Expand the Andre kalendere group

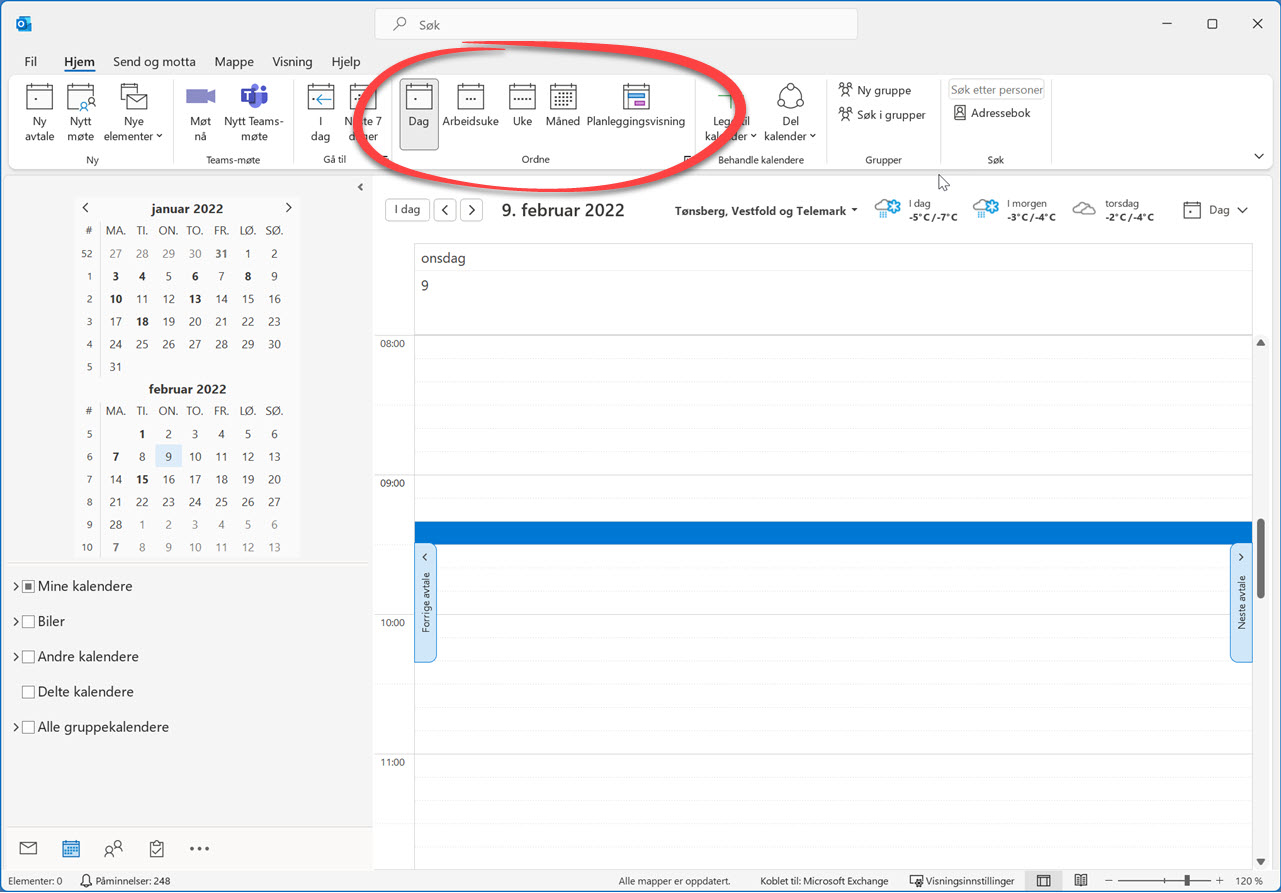pyautogui.click(x=16, y=657)
